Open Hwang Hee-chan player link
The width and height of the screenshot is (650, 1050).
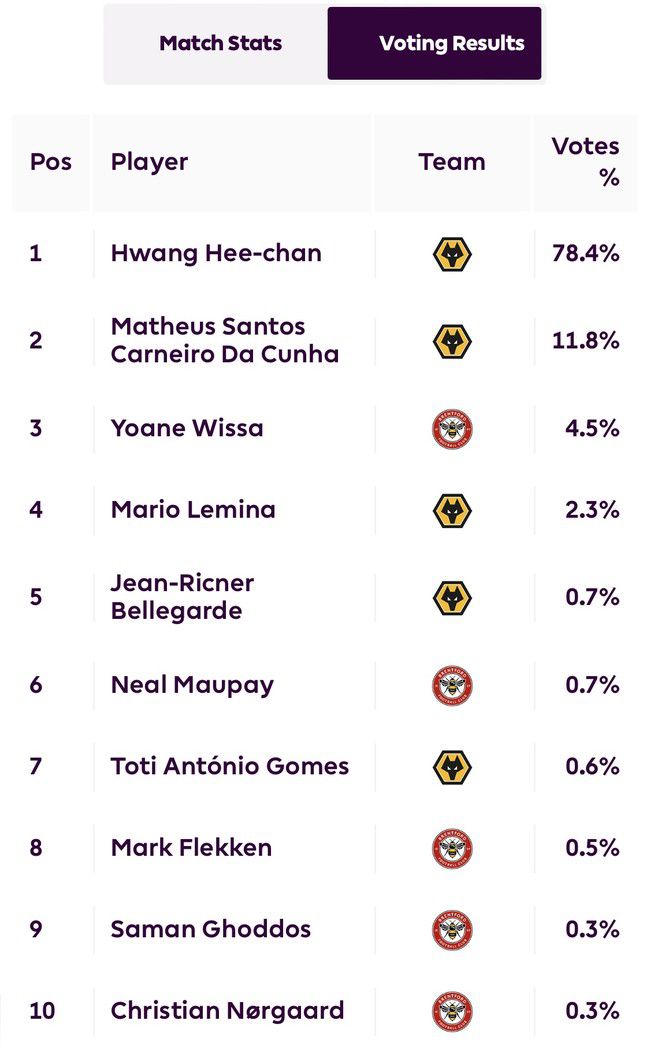[216, 253]
